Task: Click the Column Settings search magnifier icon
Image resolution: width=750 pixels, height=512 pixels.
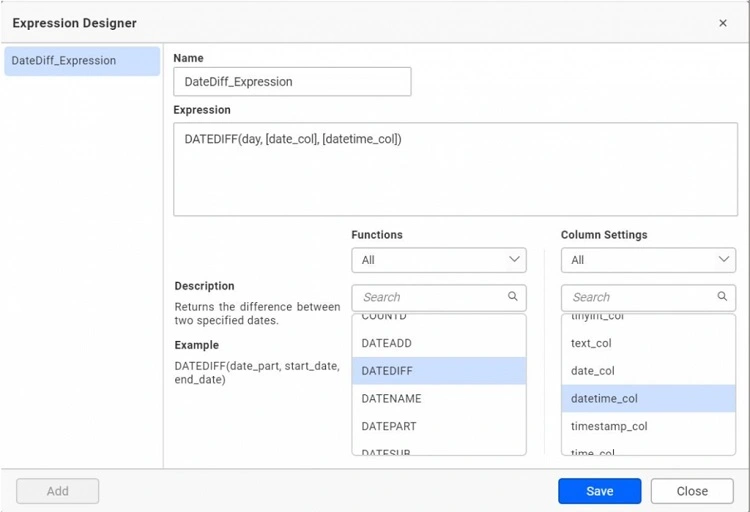Action: click(722, 297)
